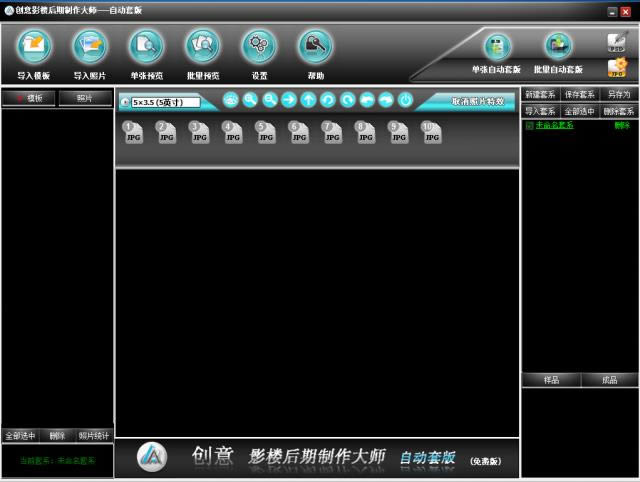Click the flip left arrow icon
The image size is (640, 482).
(x=367, y=100)
